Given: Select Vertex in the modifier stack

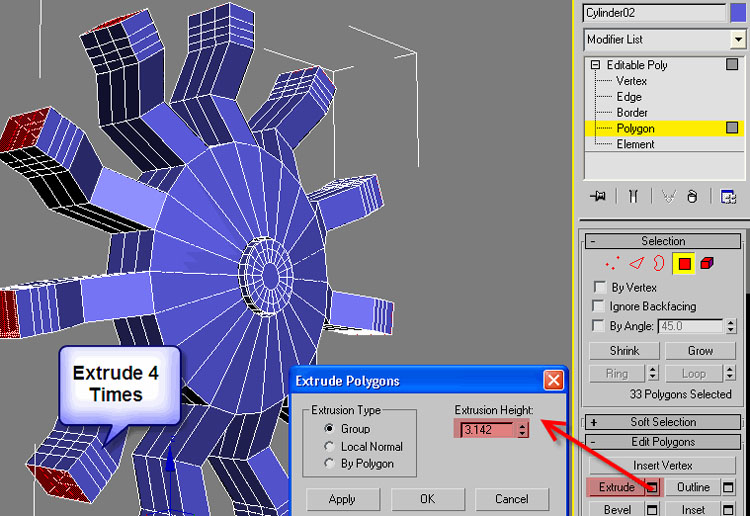Looking at the screenshot, I should click(x=631, y=81).
